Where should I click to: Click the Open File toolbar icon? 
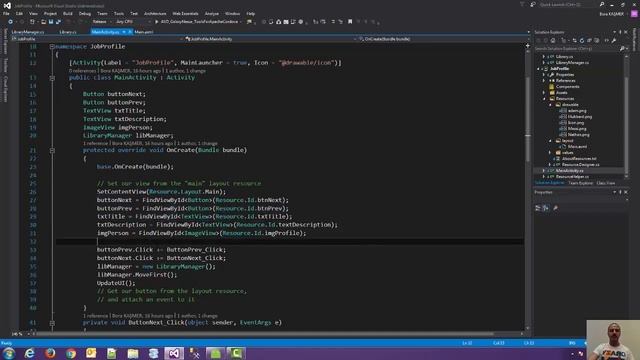click(43, 22)
